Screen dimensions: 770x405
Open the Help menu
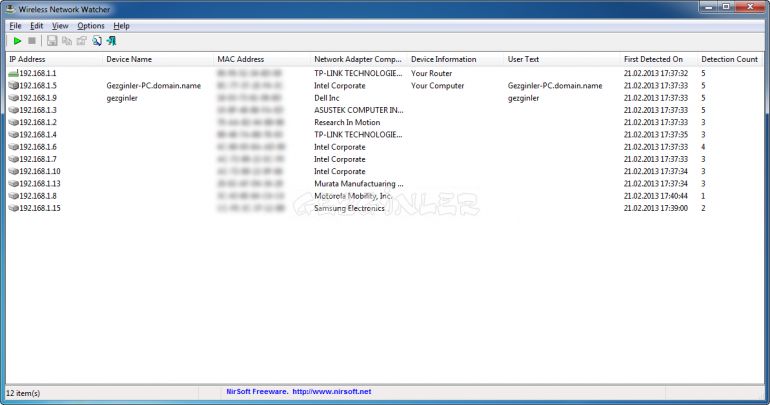[x=121, y=26]
